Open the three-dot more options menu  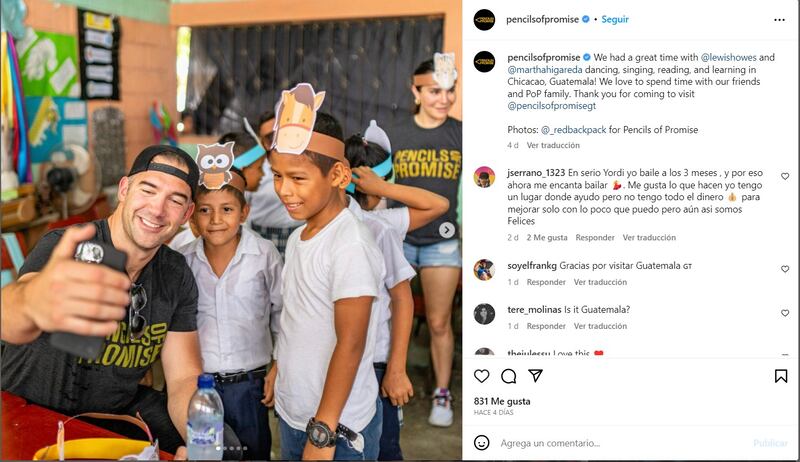(779, 20)
